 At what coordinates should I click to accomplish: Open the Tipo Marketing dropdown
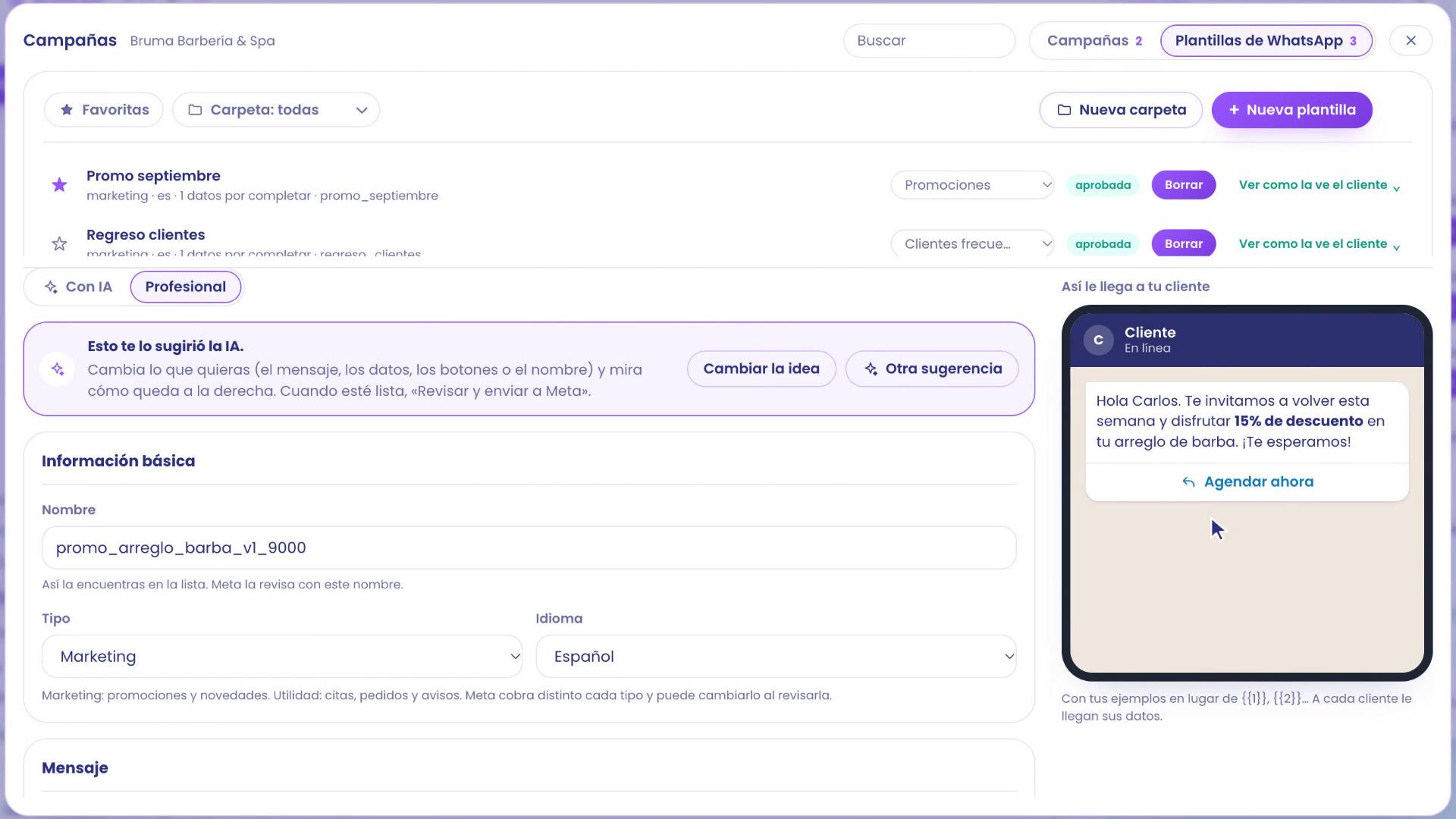click(x=281, y=657)
